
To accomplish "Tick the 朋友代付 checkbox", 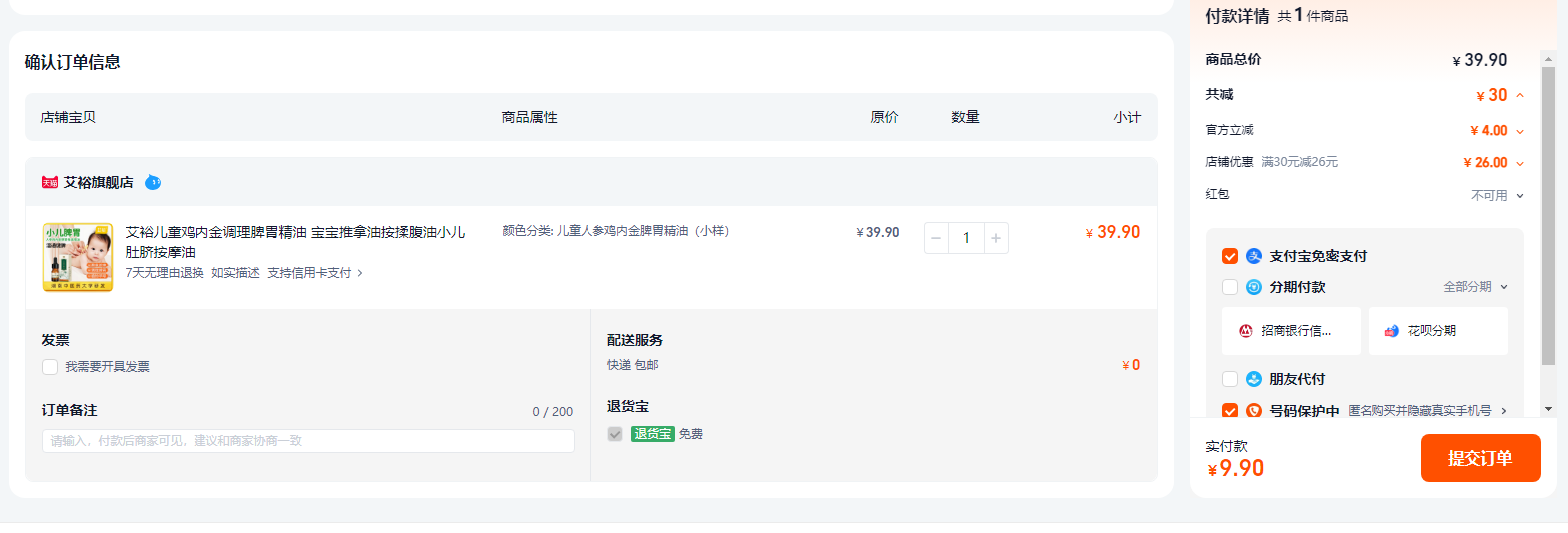I will (1230, 379).
